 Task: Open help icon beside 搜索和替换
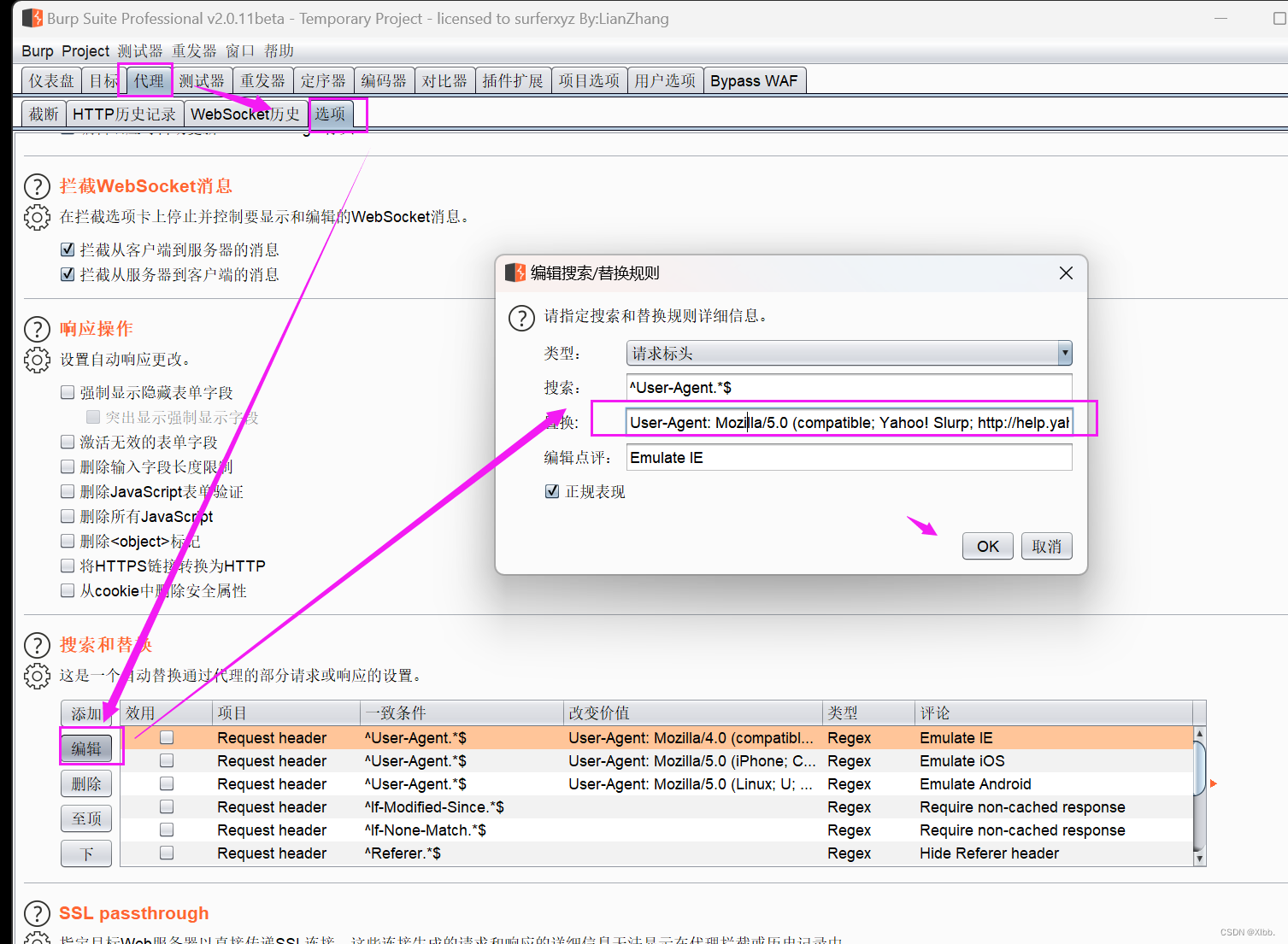[x=37, y=645]
